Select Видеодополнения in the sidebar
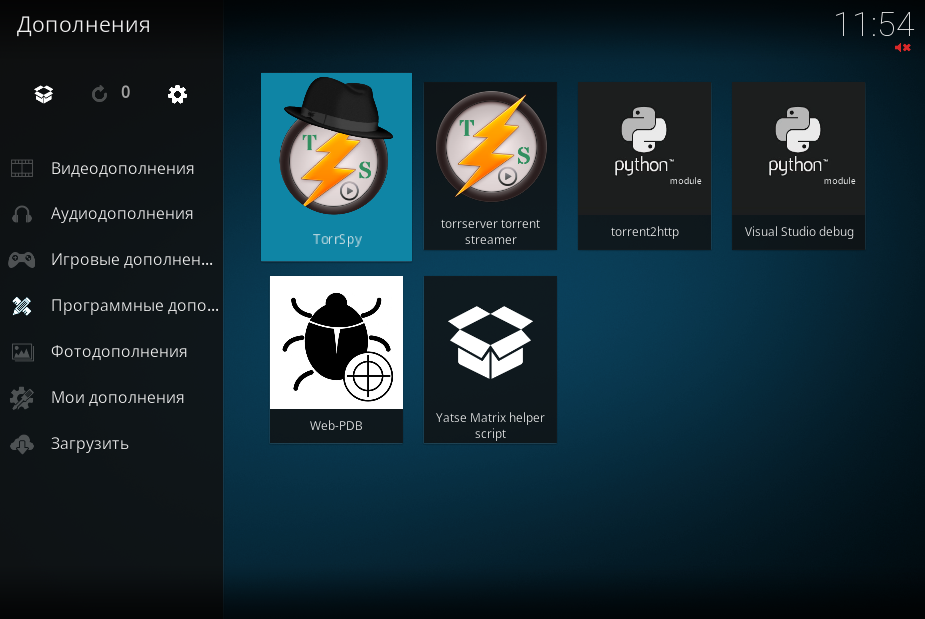 (x=122, y=168)
